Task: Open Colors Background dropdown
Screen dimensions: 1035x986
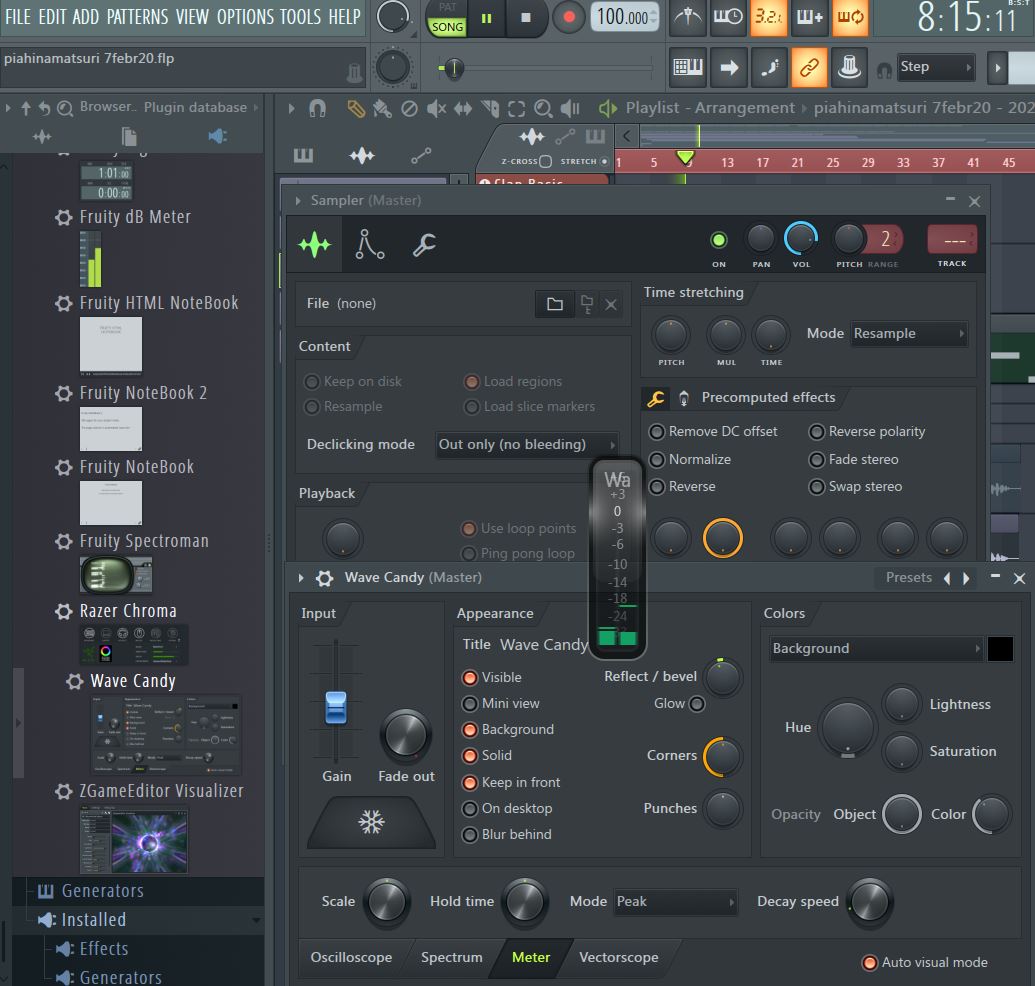Action: [876, 649]
